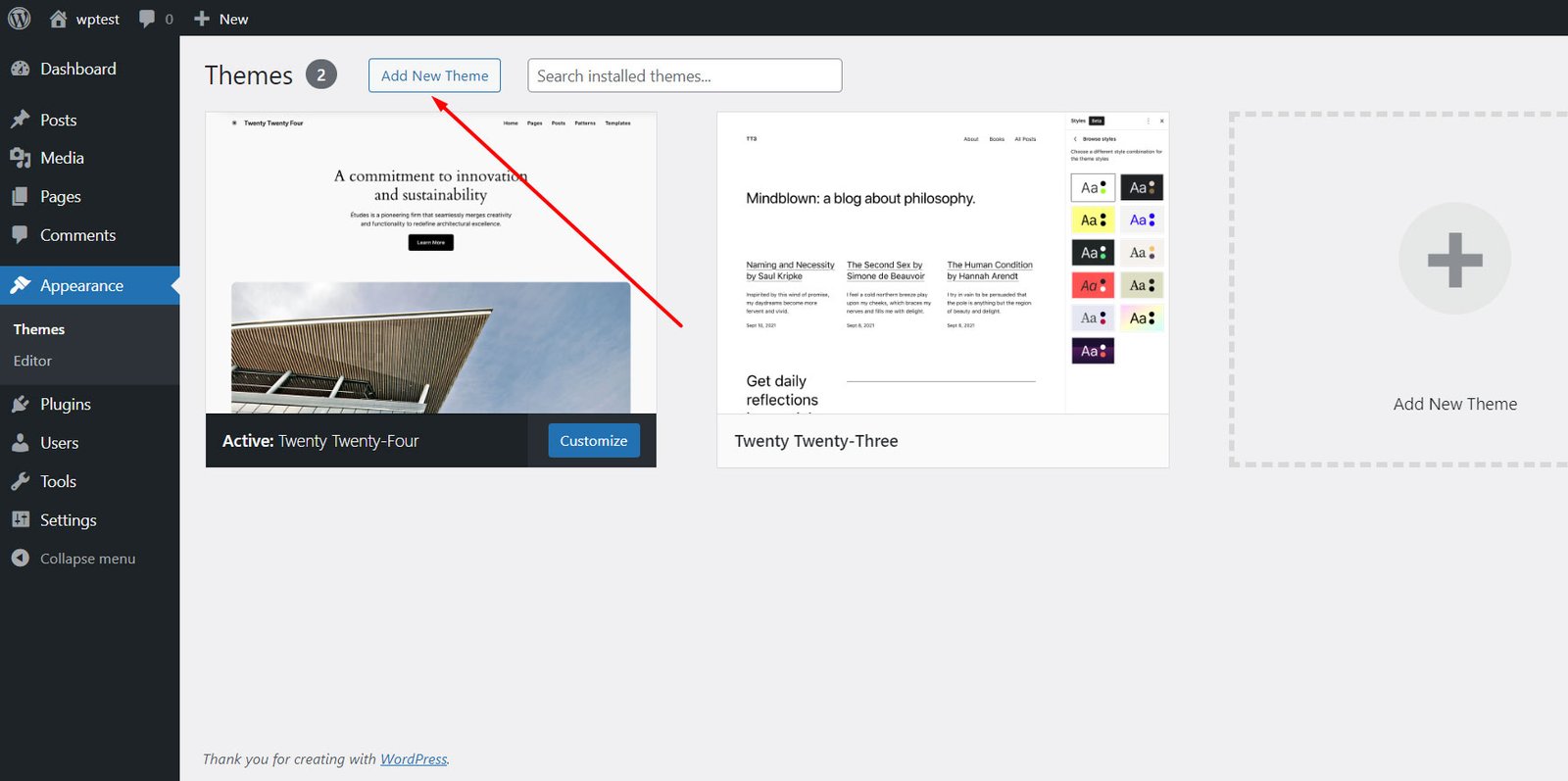Click the Twenty Twenty-Three theme name

816,441
